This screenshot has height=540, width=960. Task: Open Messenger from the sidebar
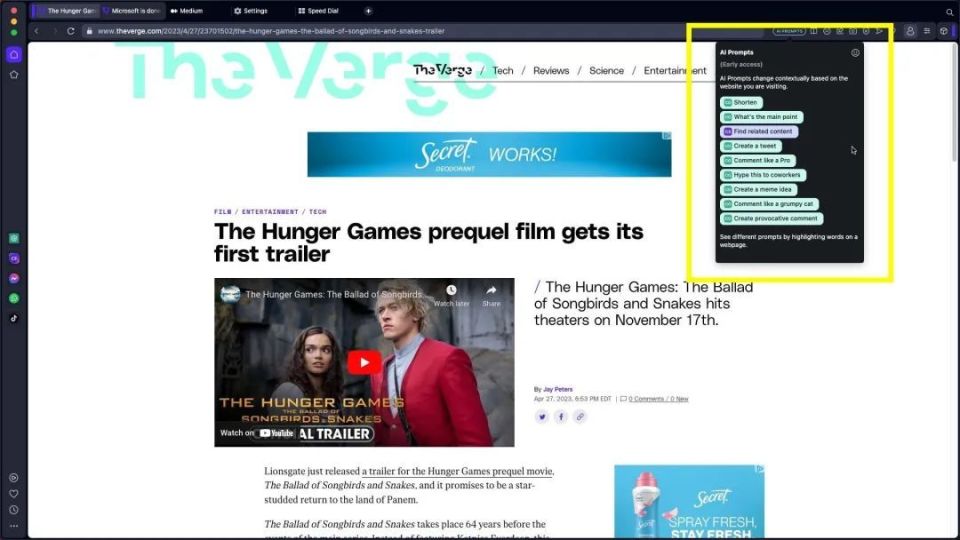(x=14, y=279)
